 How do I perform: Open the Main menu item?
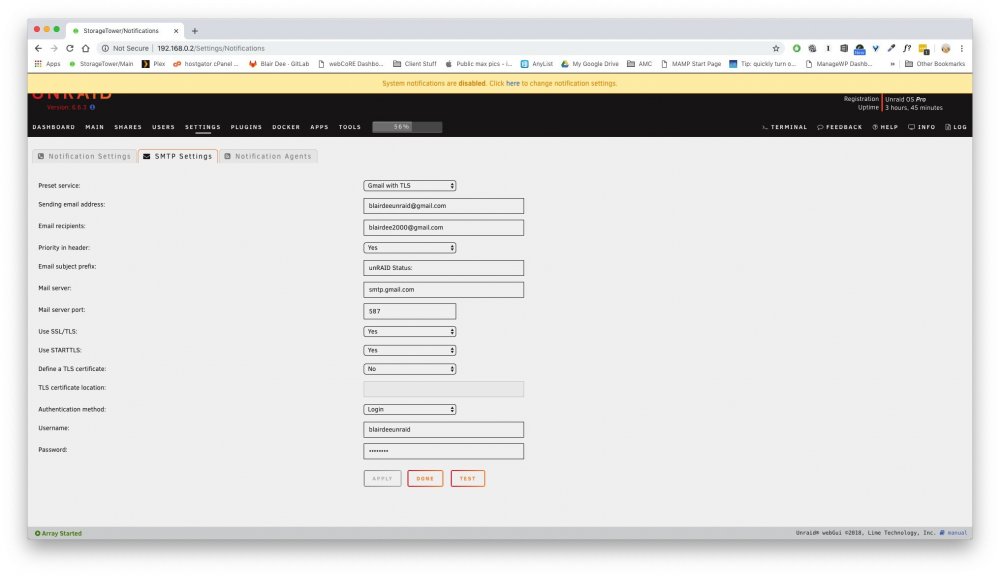pos(94,127)
